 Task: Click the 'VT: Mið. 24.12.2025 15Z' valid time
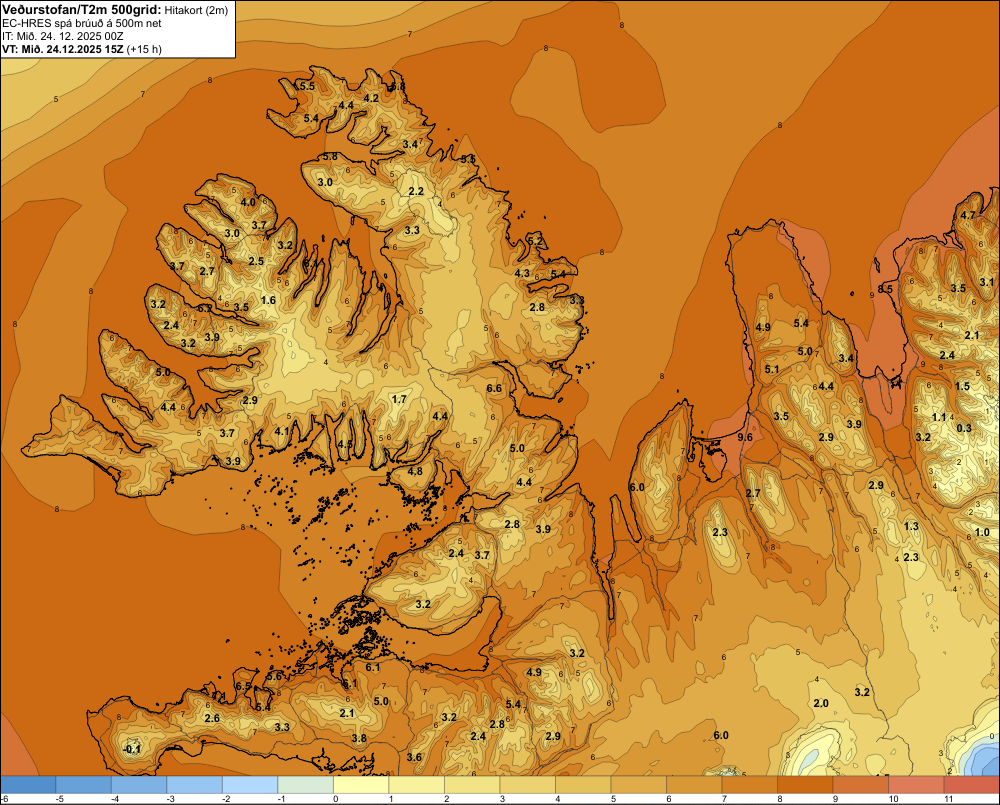(62, 49)
